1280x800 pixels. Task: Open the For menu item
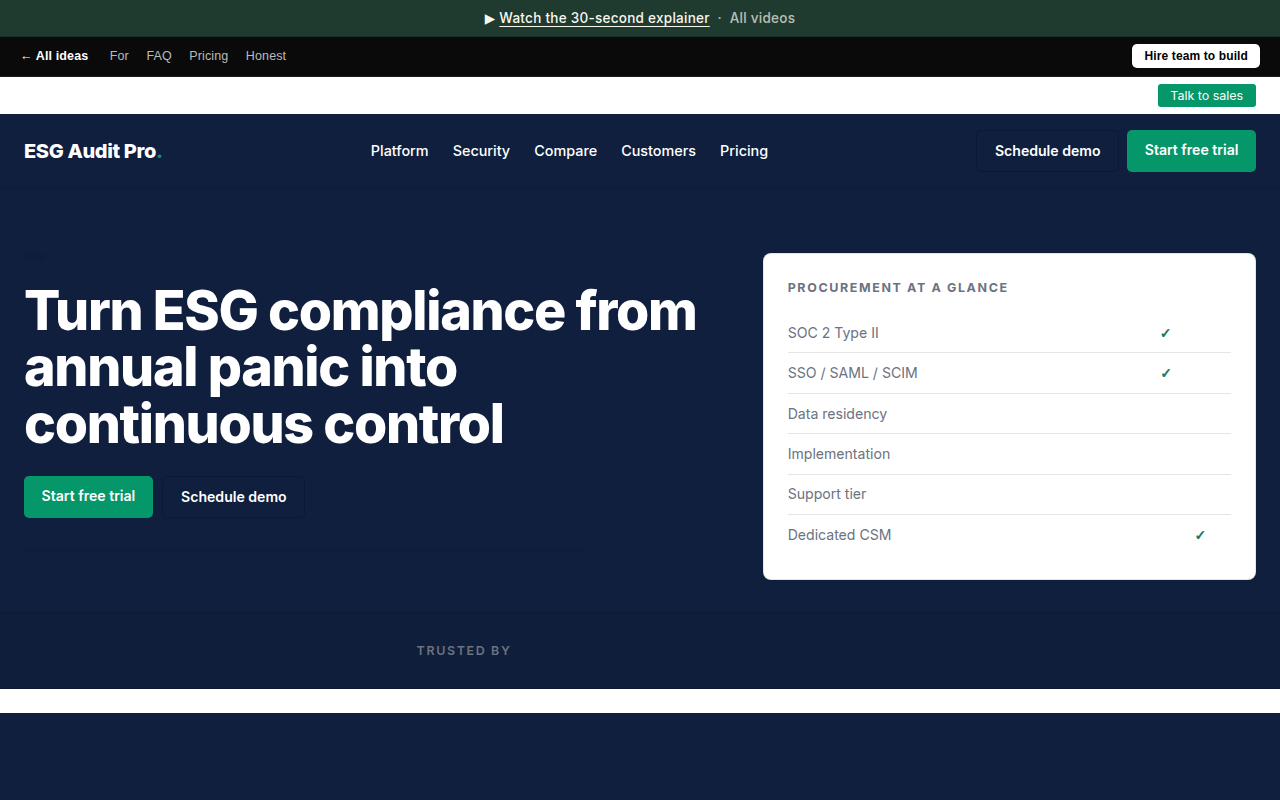pos(119,56)
